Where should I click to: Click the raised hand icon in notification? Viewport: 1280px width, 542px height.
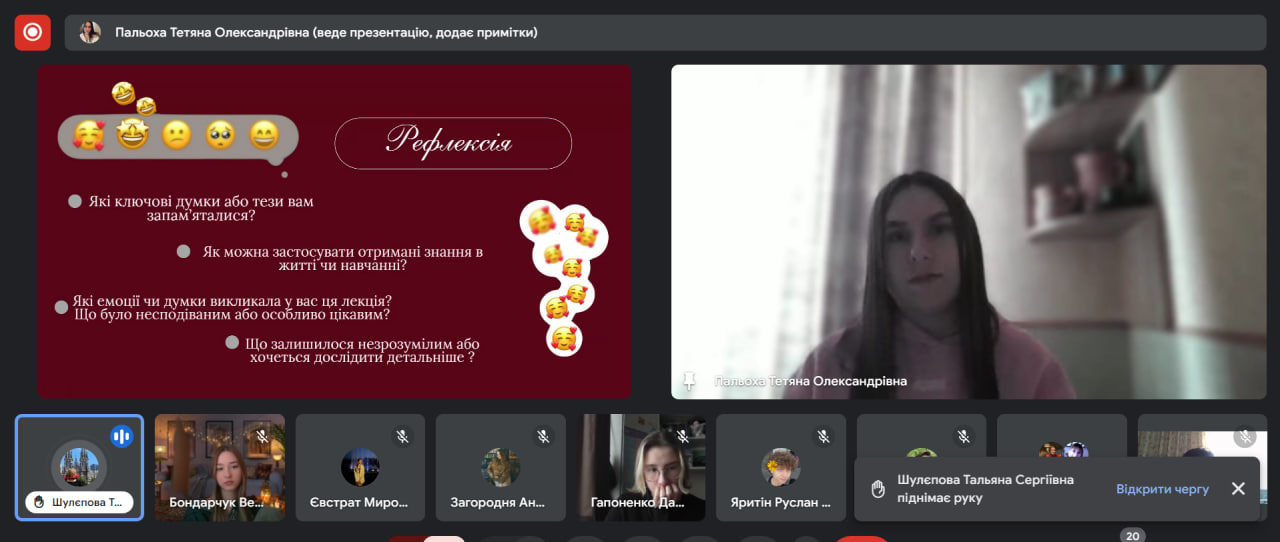(878, 489)
